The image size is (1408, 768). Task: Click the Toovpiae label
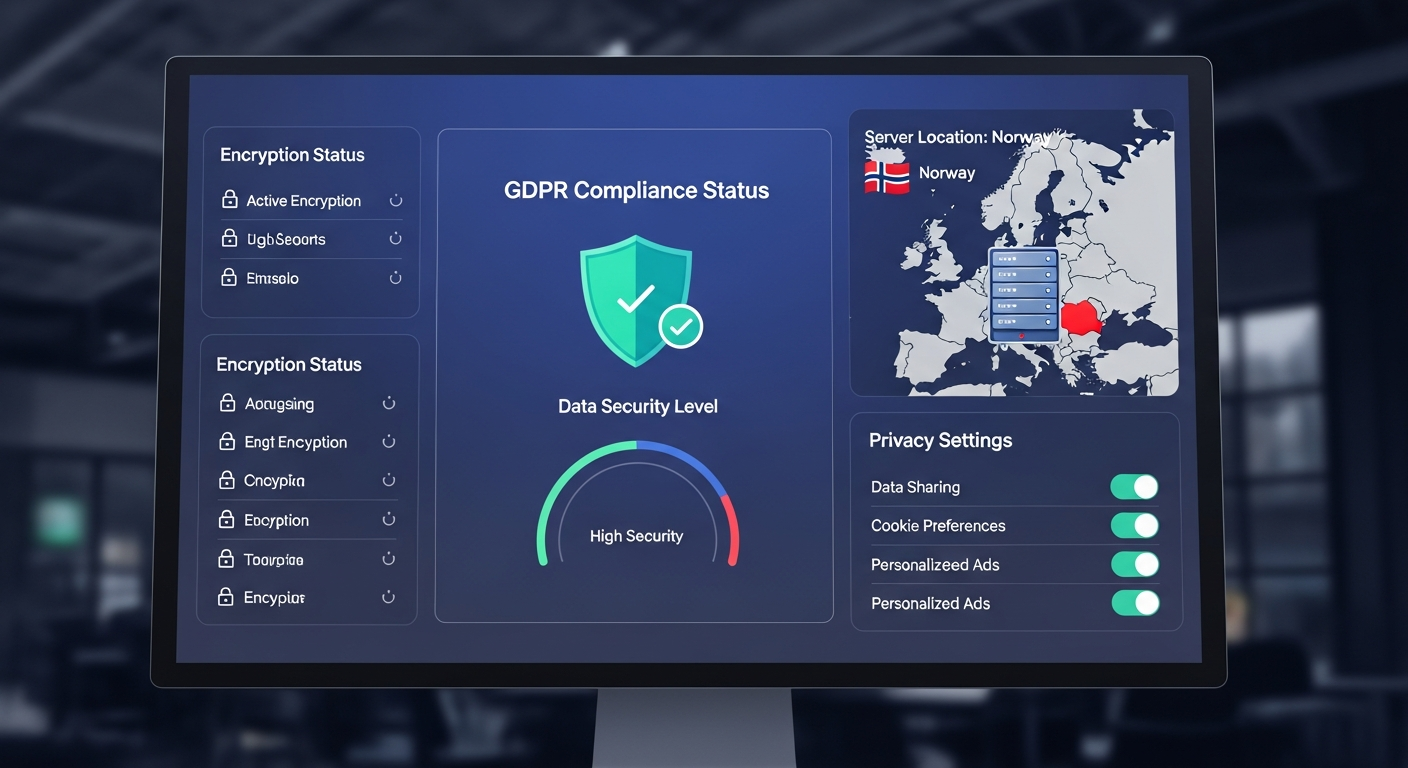pos(274,559)
